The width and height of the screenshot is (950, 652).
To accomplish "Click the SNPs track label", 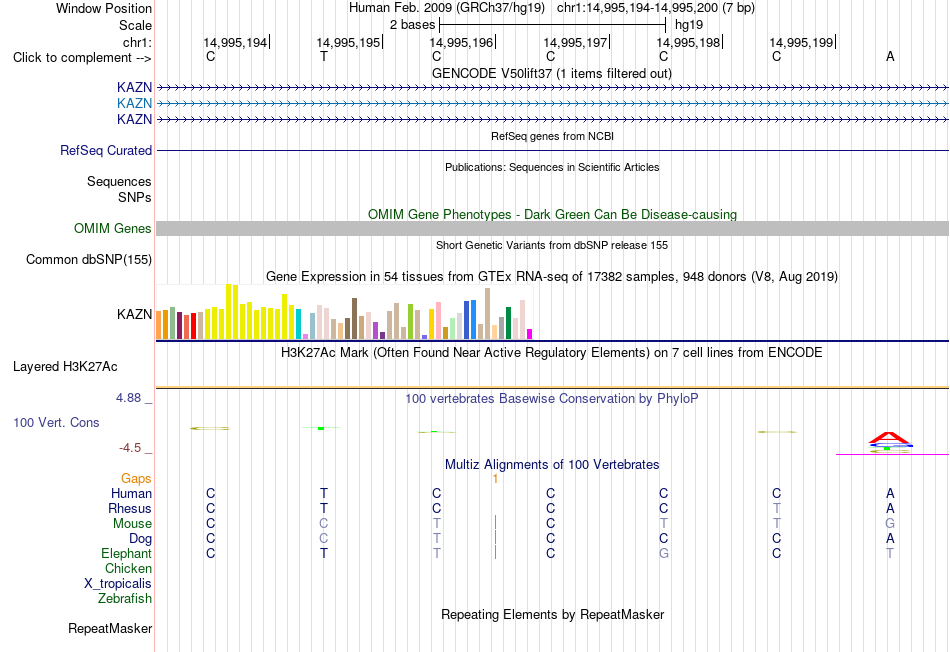I will pos(135,198).
